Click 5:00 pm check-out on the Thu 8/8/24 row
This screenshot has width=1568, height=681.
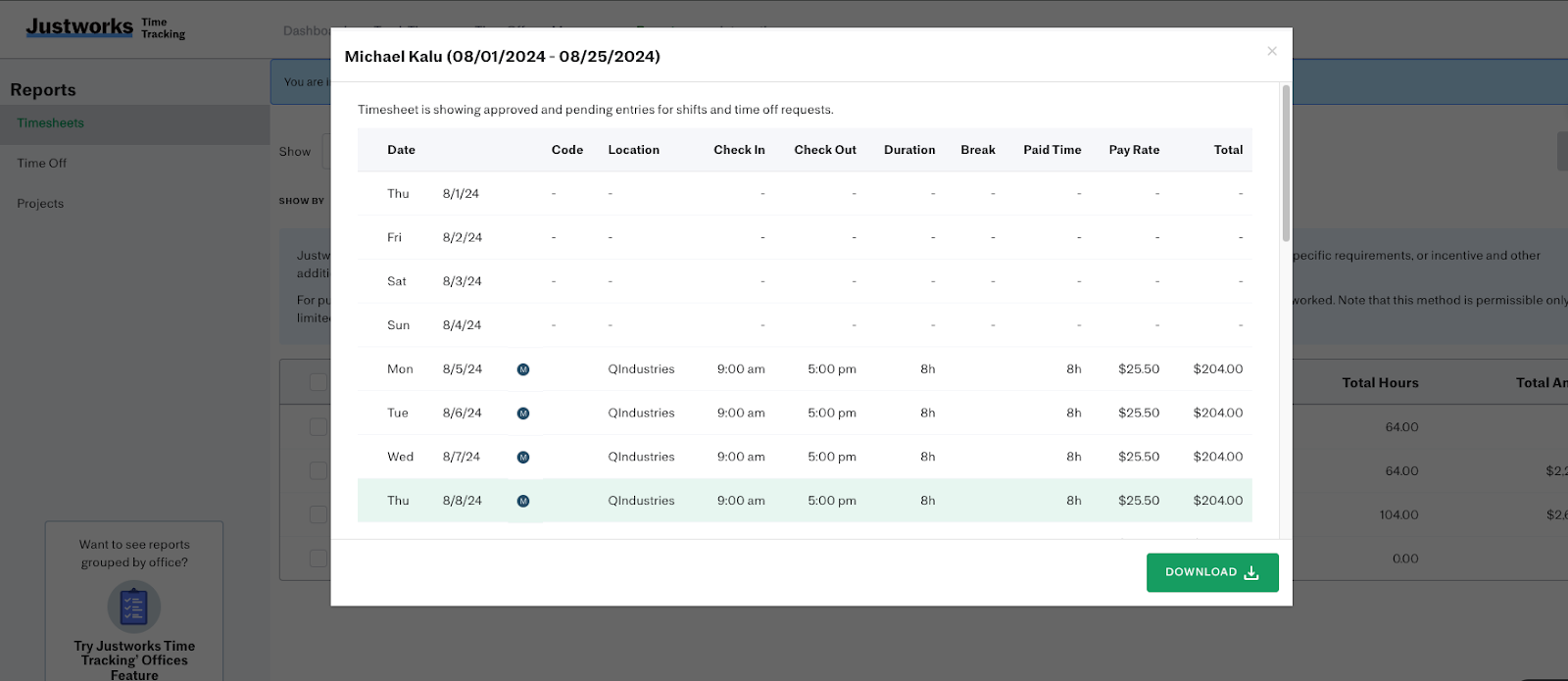[832, 501]
